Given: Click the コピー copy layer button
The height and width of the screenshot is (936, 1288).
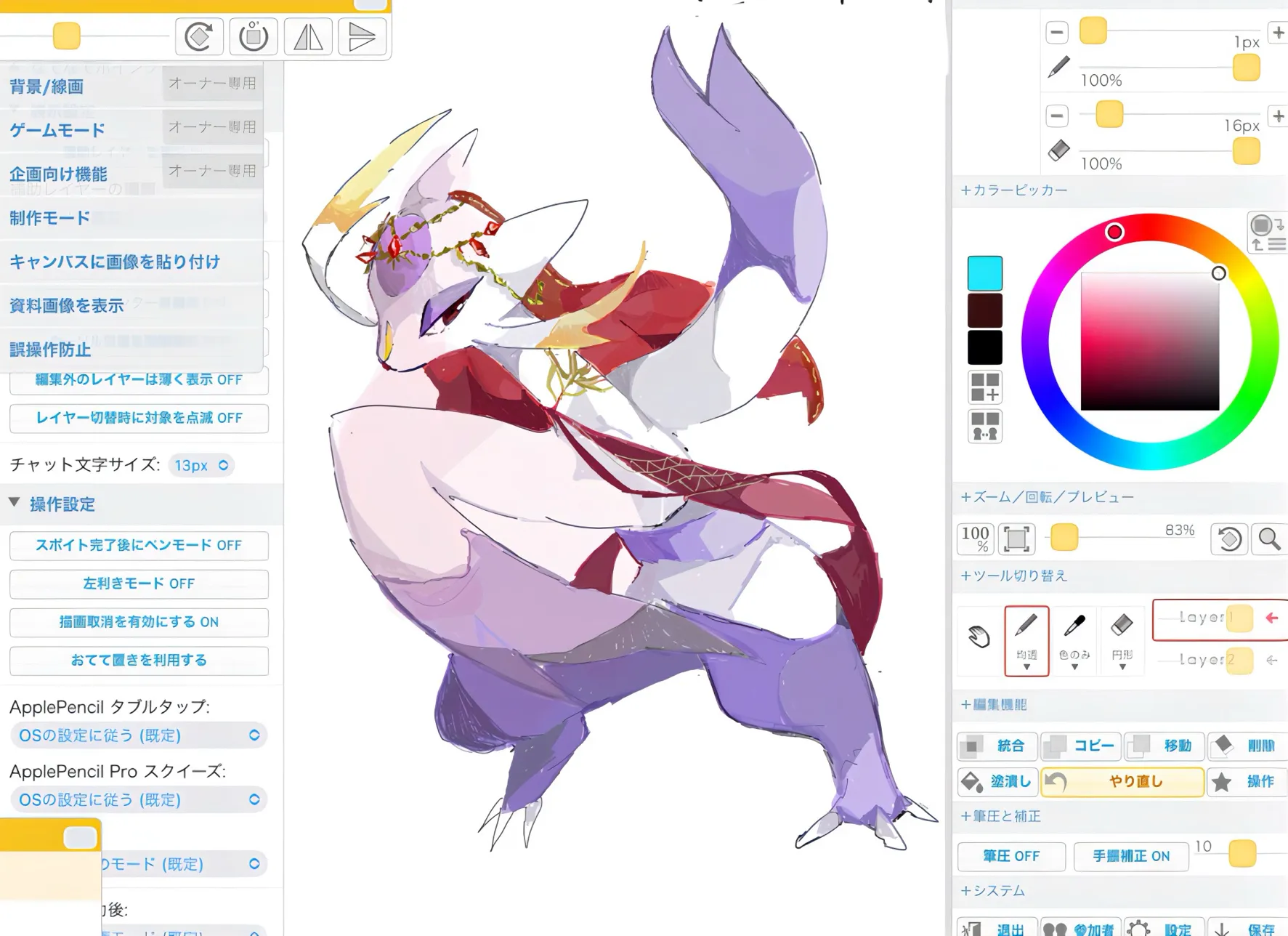Looking at the screenshot, I should (1081, 746).
